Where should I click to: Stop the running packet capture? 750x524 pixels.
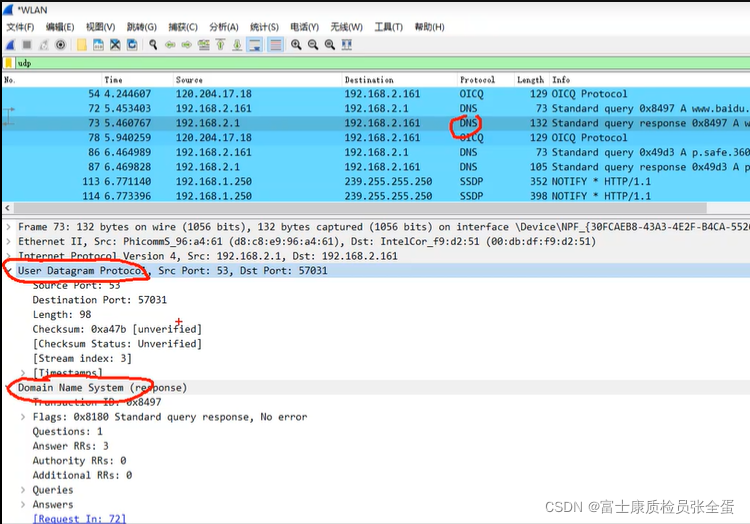(27, 45)
